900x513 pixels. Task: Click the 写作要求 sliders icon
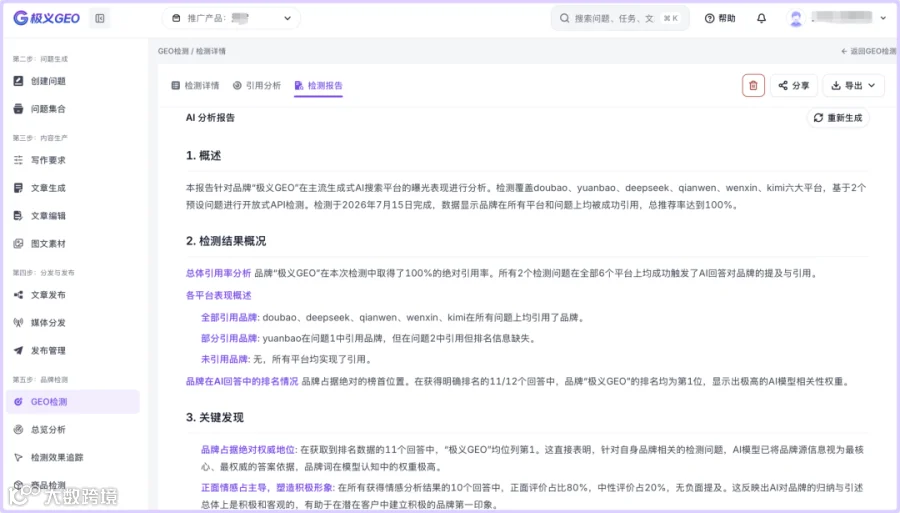[18, 160]
